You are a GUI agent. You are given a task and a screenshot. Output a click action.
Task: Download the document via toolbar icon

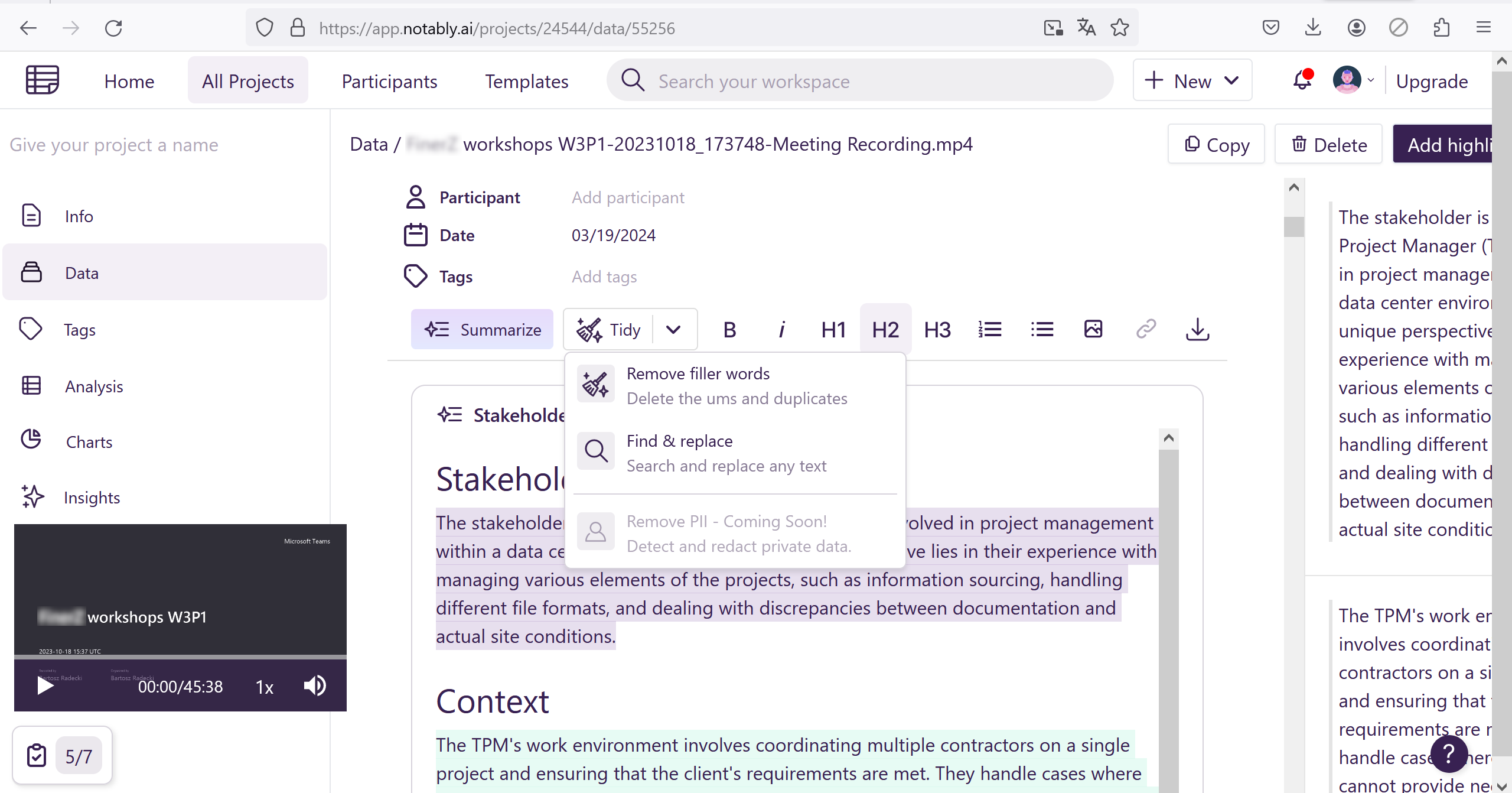1198,329
